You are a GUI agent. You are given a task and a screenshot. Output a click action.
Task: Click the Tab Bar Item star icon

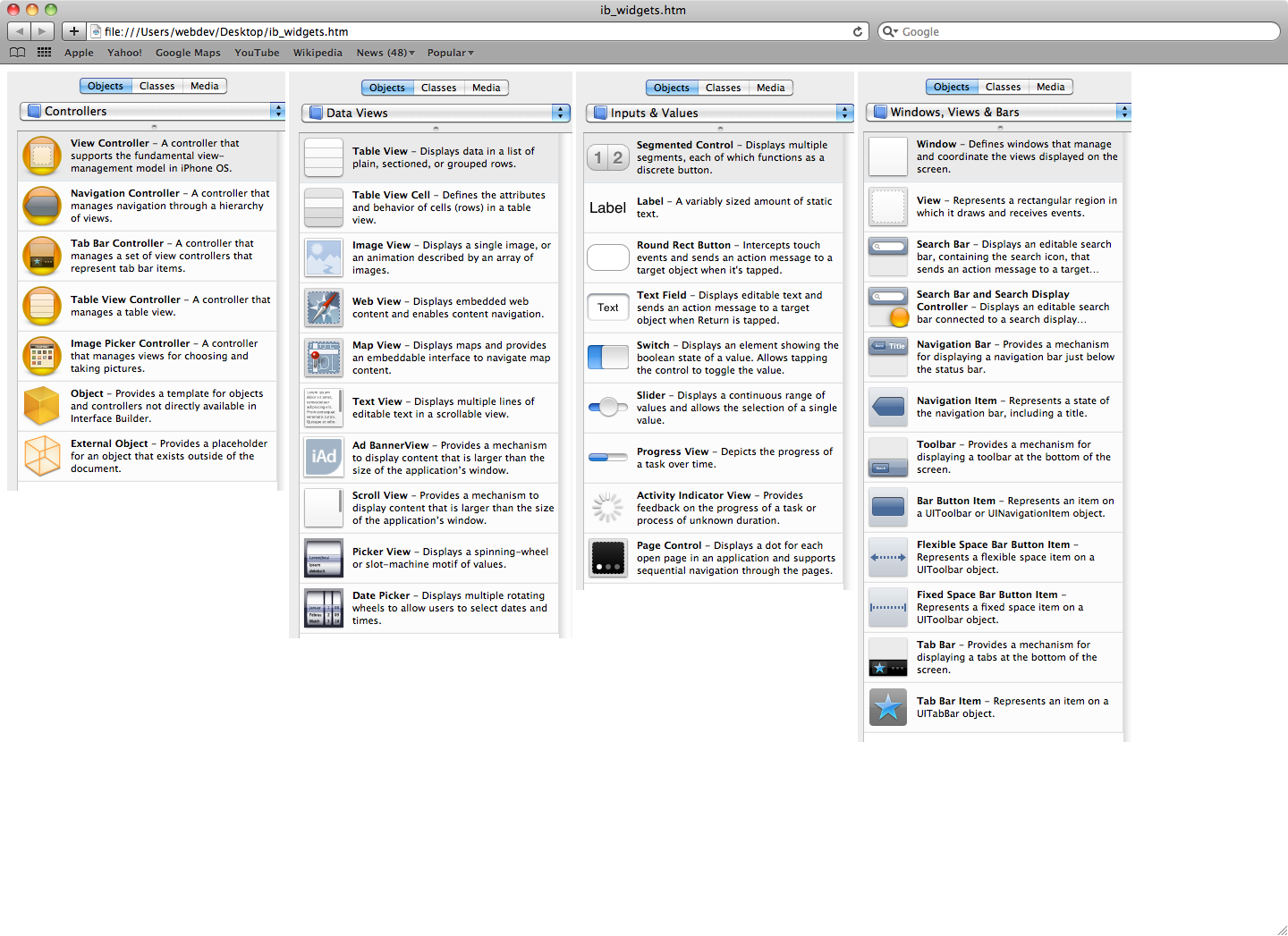[888, 707]
